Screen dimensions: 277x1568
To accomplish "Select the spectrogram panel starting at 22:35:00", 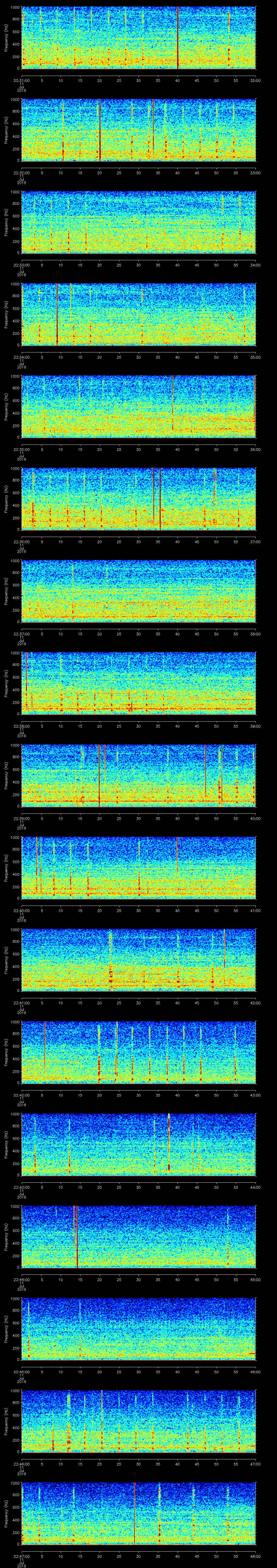I will [x=139, y=407].
